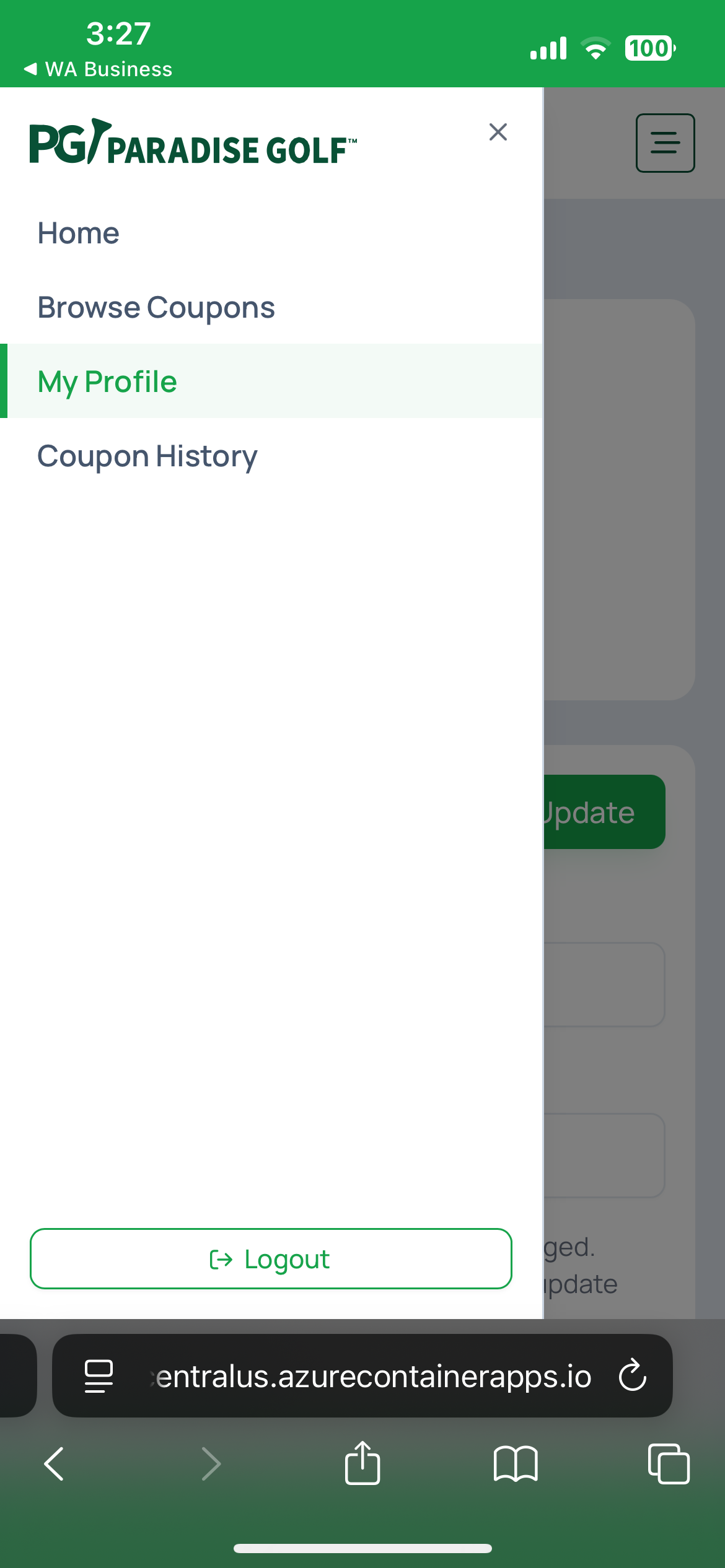
Task: Tap the Safari back arrow
Action: [55, 1464]
